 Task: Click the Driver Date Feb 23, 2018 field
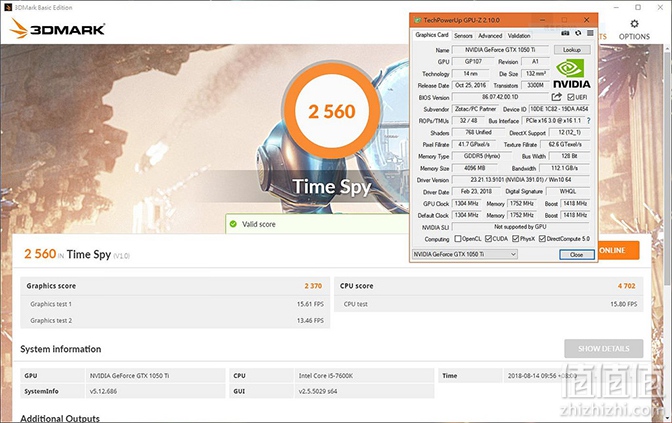[x=476, y=192]
